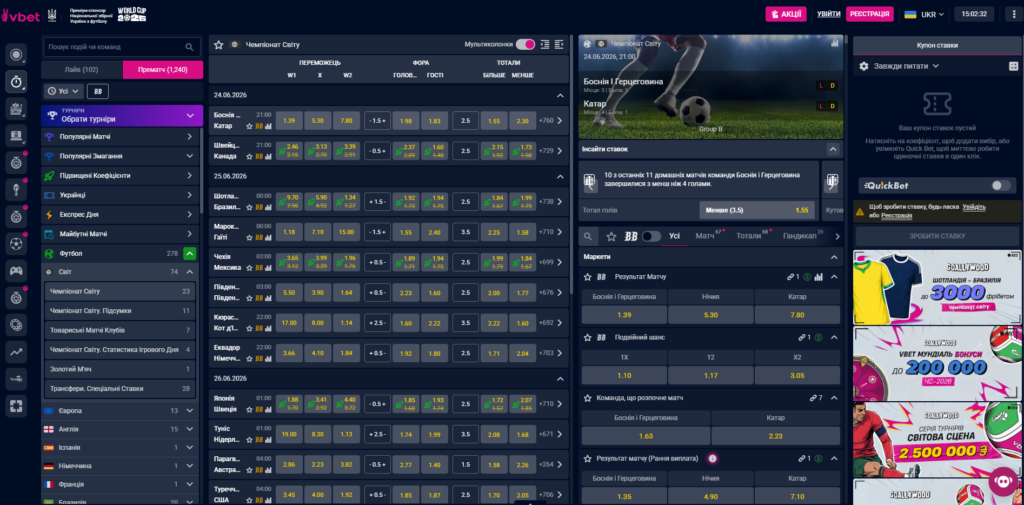Click the fullscreen frame icon in left rail
1024x505 pixels.
16,406
